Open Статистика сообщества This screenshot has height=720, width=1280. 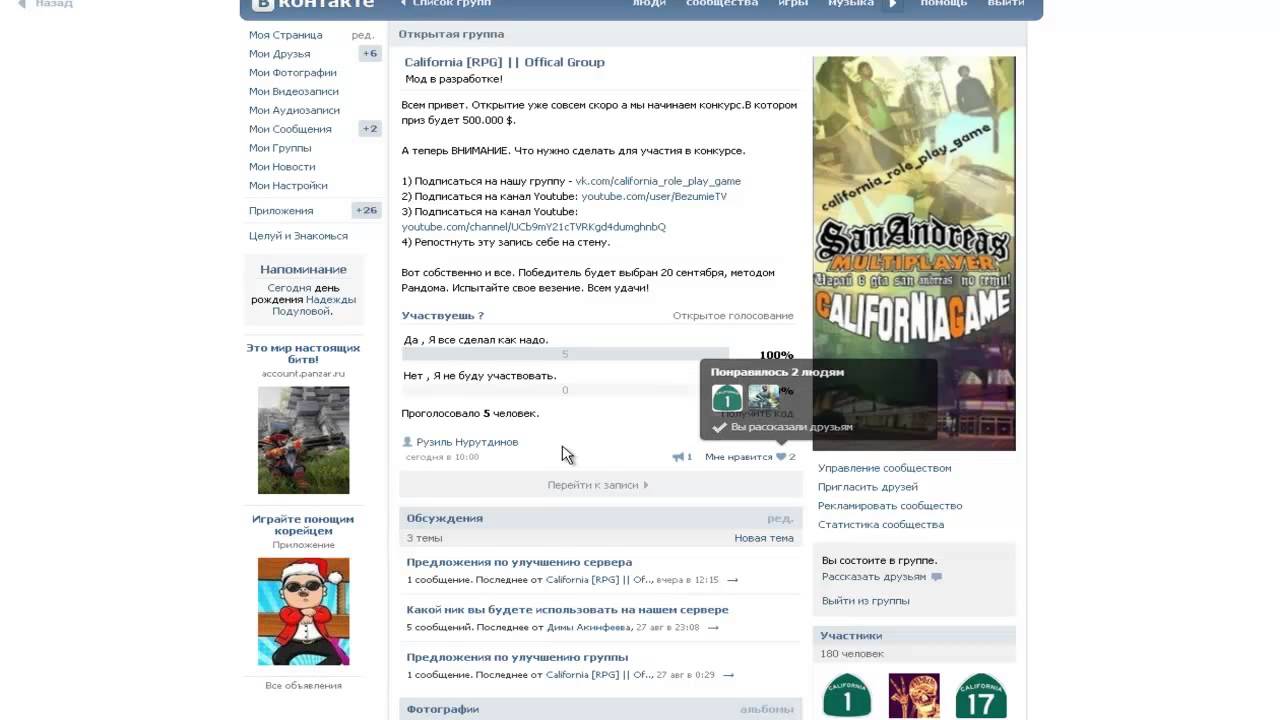pyautogui.click(x=881, y=525)
